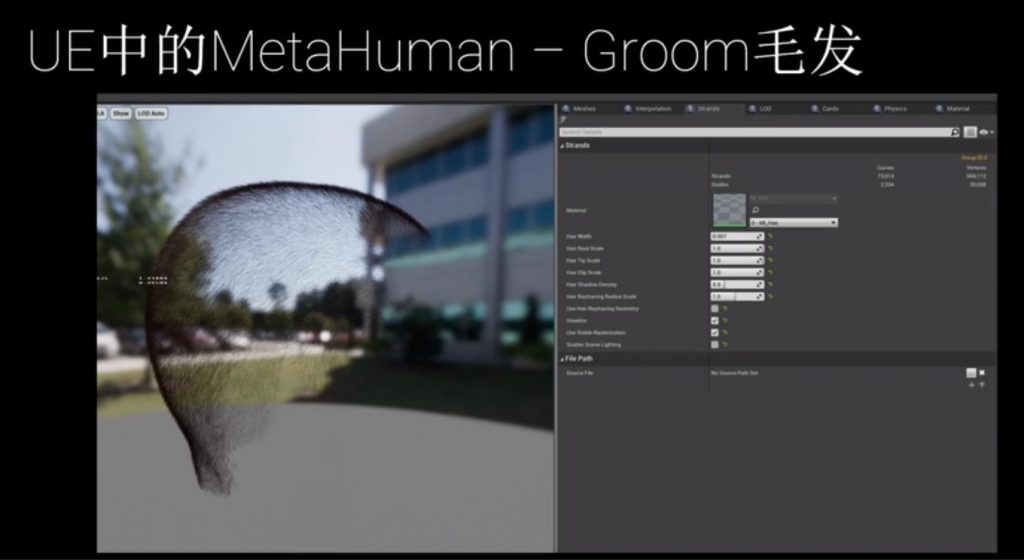Click the Hair Tip Scale value field
This screenshot has width=1024, height=560.
click(737, 260)
